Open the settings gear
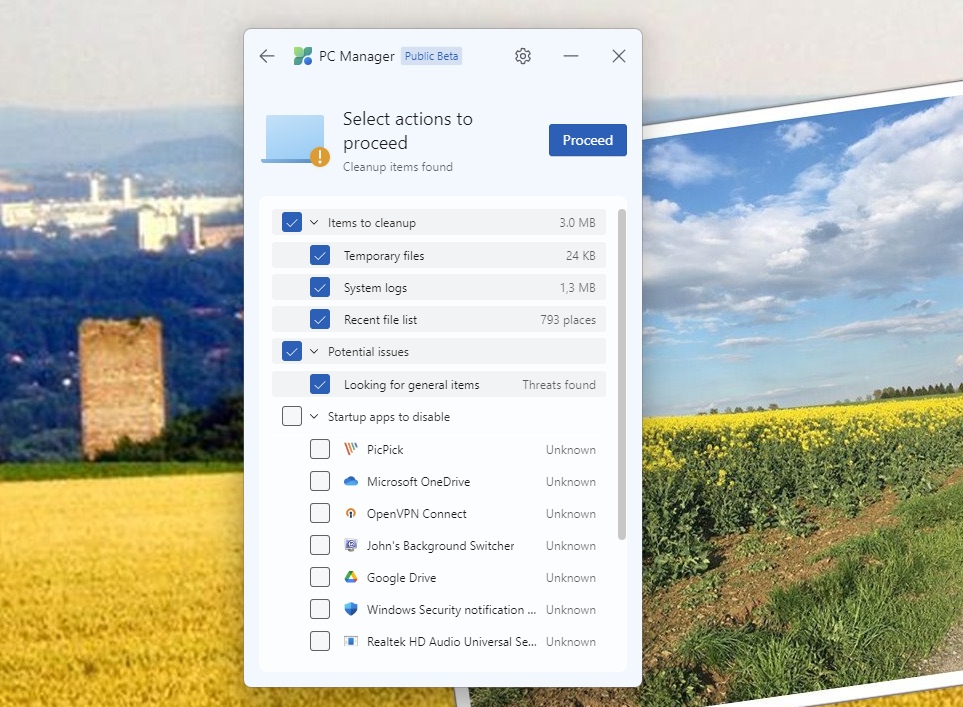963x707 pixels. point(522,56)
